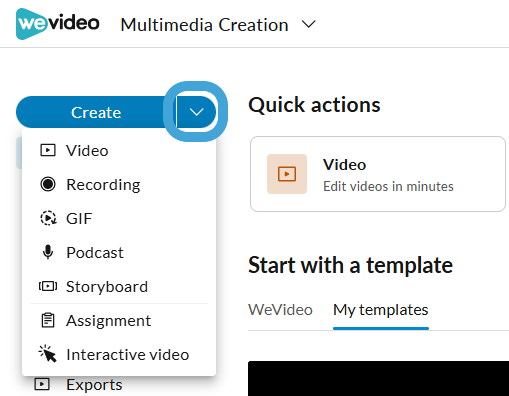Open the black template thumbnail
Viewport: 509px width, 396px height.
(378, 378)
